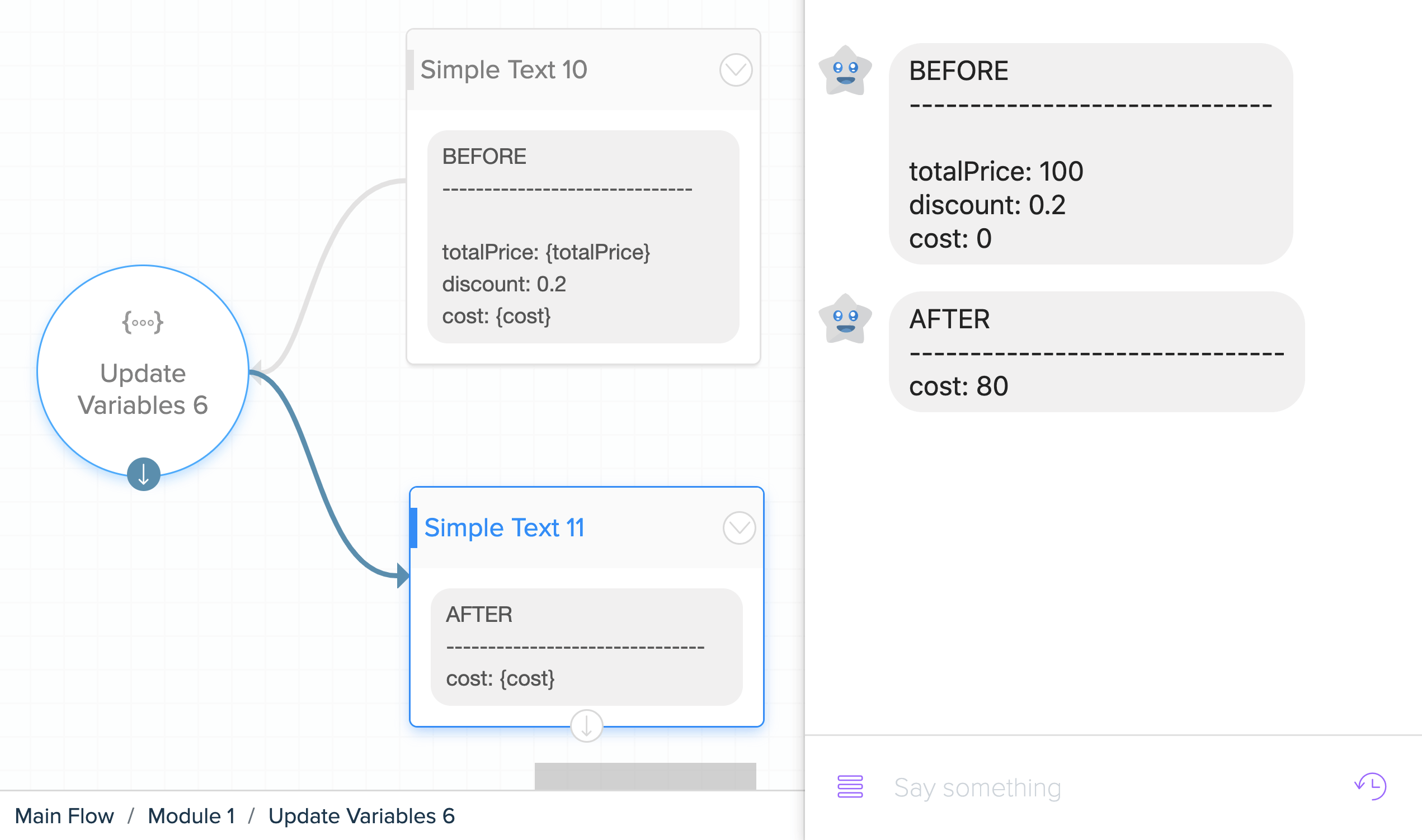
Task: Click the AFTER text bubble in Simple Text 11
Action: (x=586, y=647)
